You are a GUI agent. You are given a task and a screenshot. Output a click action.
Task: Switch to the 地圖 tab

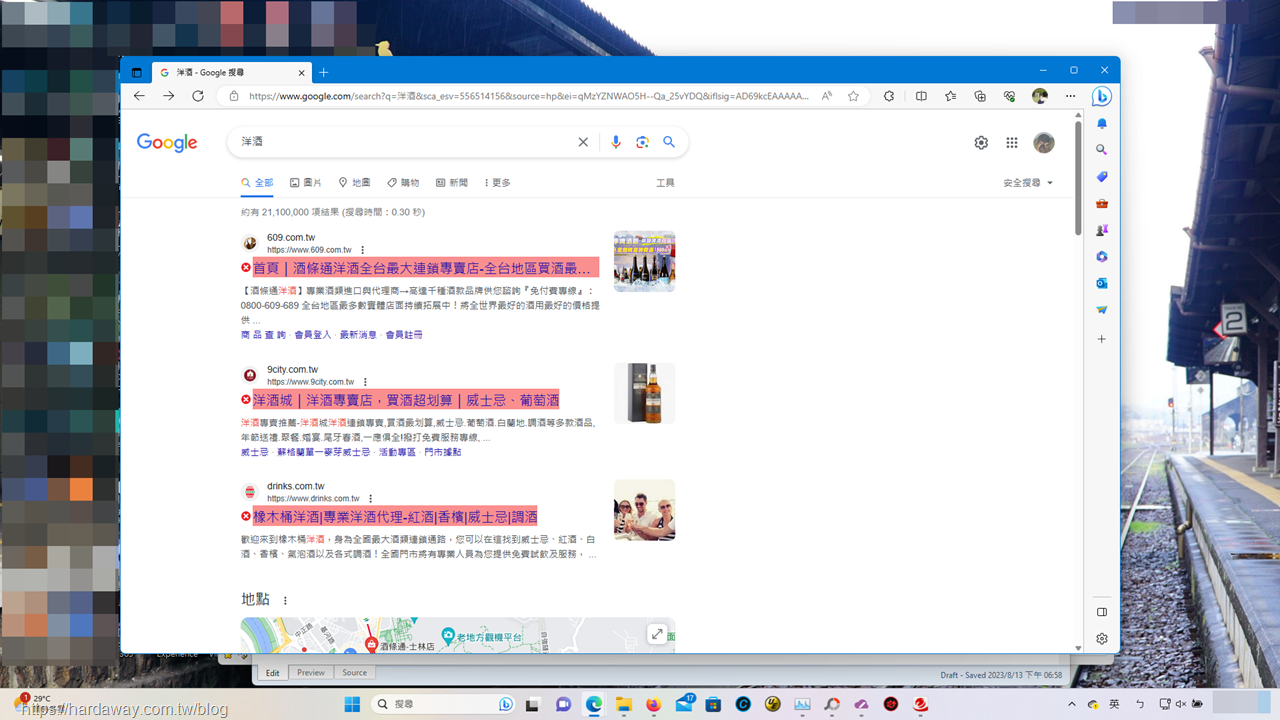point(354,183)
